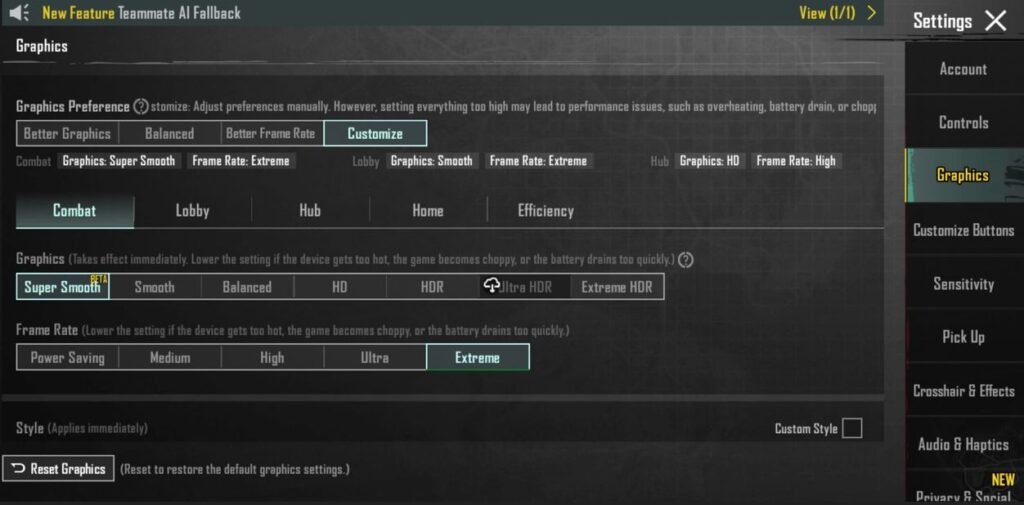Screen dimensions: 1024x505
Task: Choose the Balanced graphics preference preset
Action: pos(169,134)
